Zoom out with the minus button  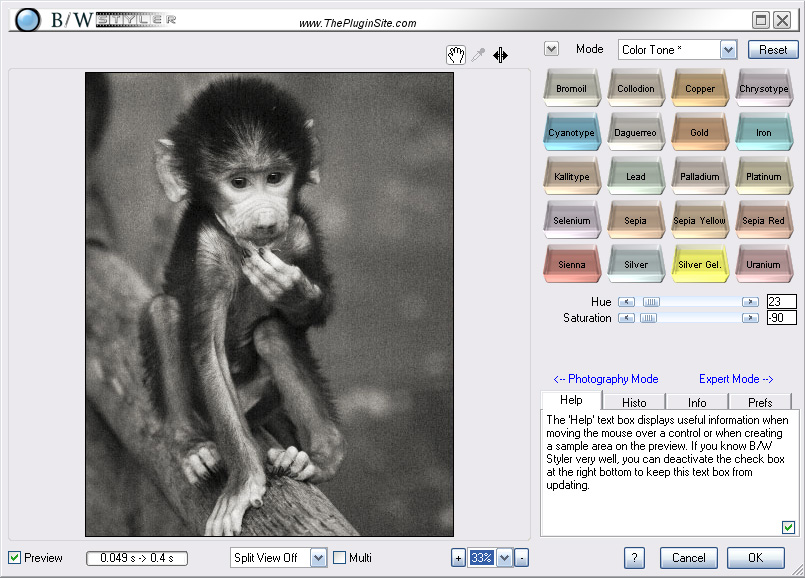[522, 558]
